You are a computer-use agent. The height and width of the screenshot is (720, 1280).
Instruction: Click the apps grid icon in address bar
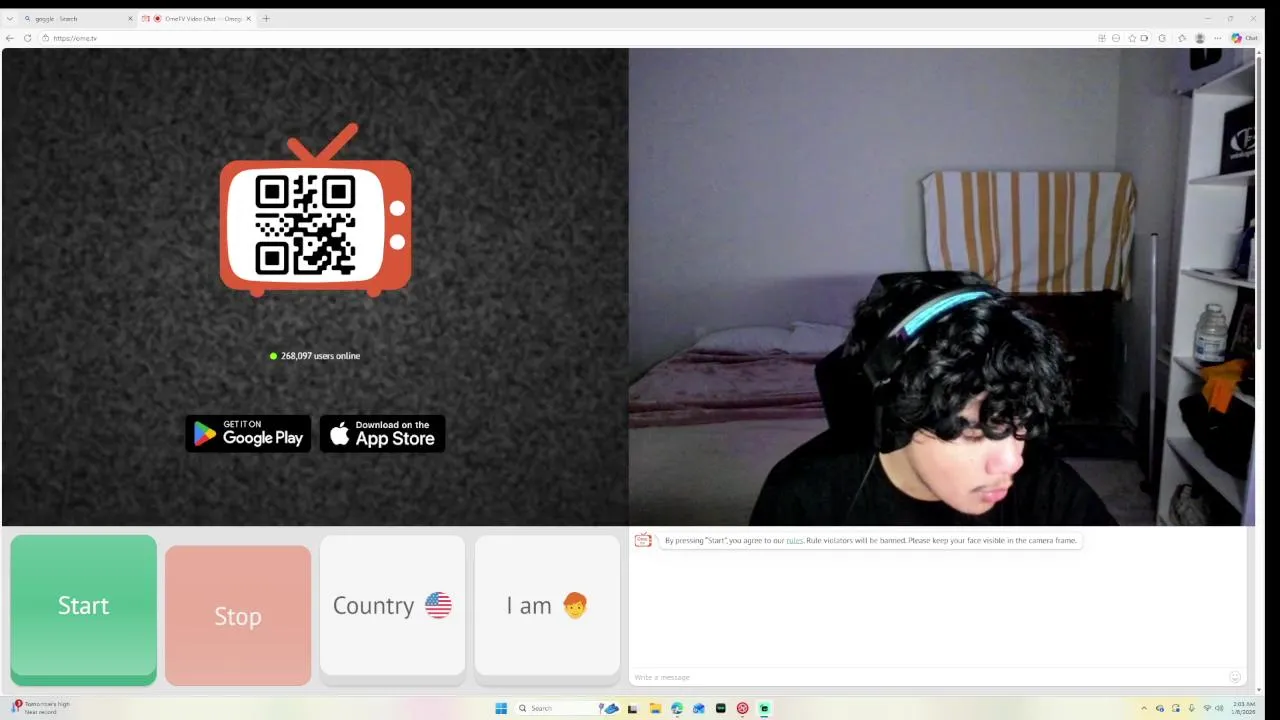[x=1102, y=38]
